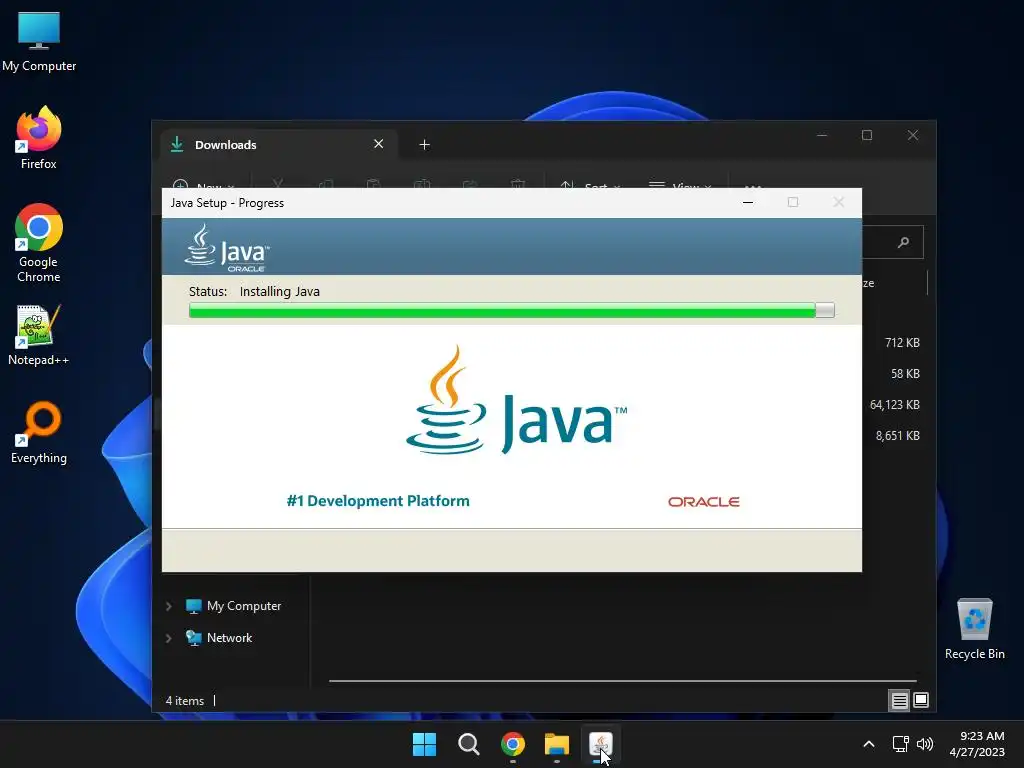This screenshot has height=768, width=1024.
Task: Click the Java Oracle logo in header
Action: (227, 248)
